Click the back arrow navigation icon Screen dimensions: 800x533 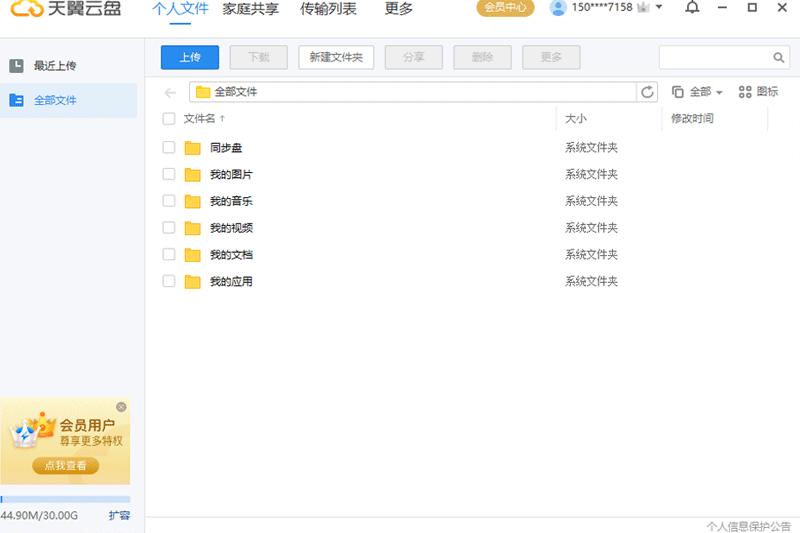click(x=170, y=92)
